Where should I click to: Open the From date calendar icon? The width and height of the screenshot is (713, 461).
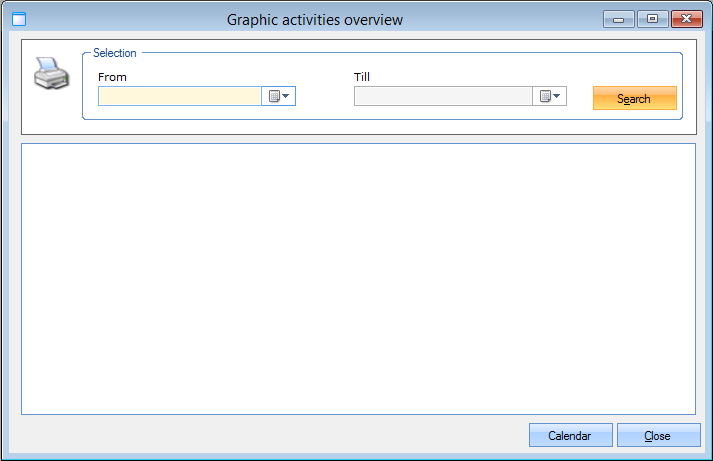click(273, 97)
